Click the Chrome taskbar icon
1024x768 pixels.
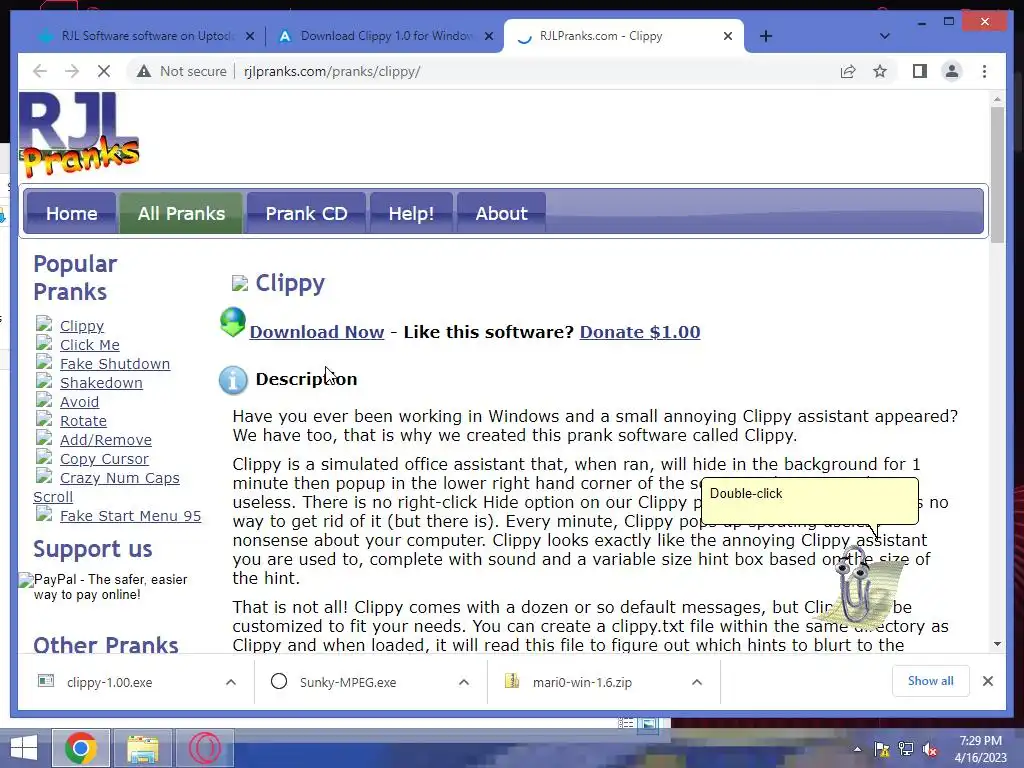coord(81,748)
